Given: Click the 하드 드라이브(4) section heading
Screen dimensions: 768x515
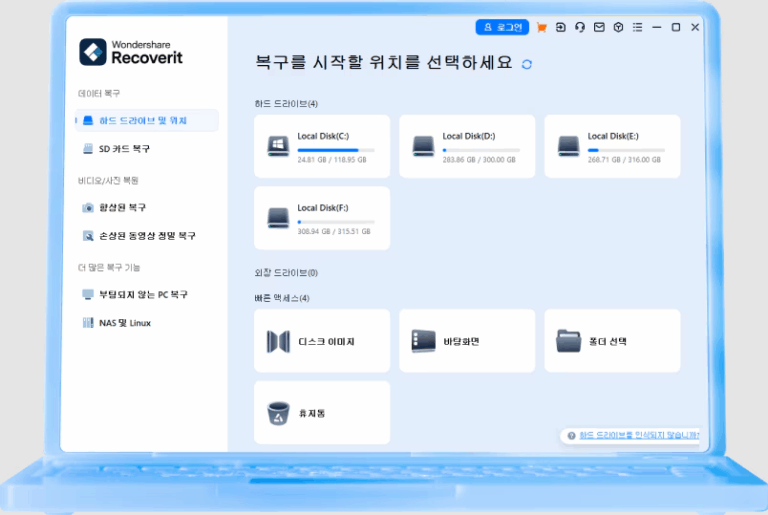Looking at the screenshot, I should tap(286, 104).
